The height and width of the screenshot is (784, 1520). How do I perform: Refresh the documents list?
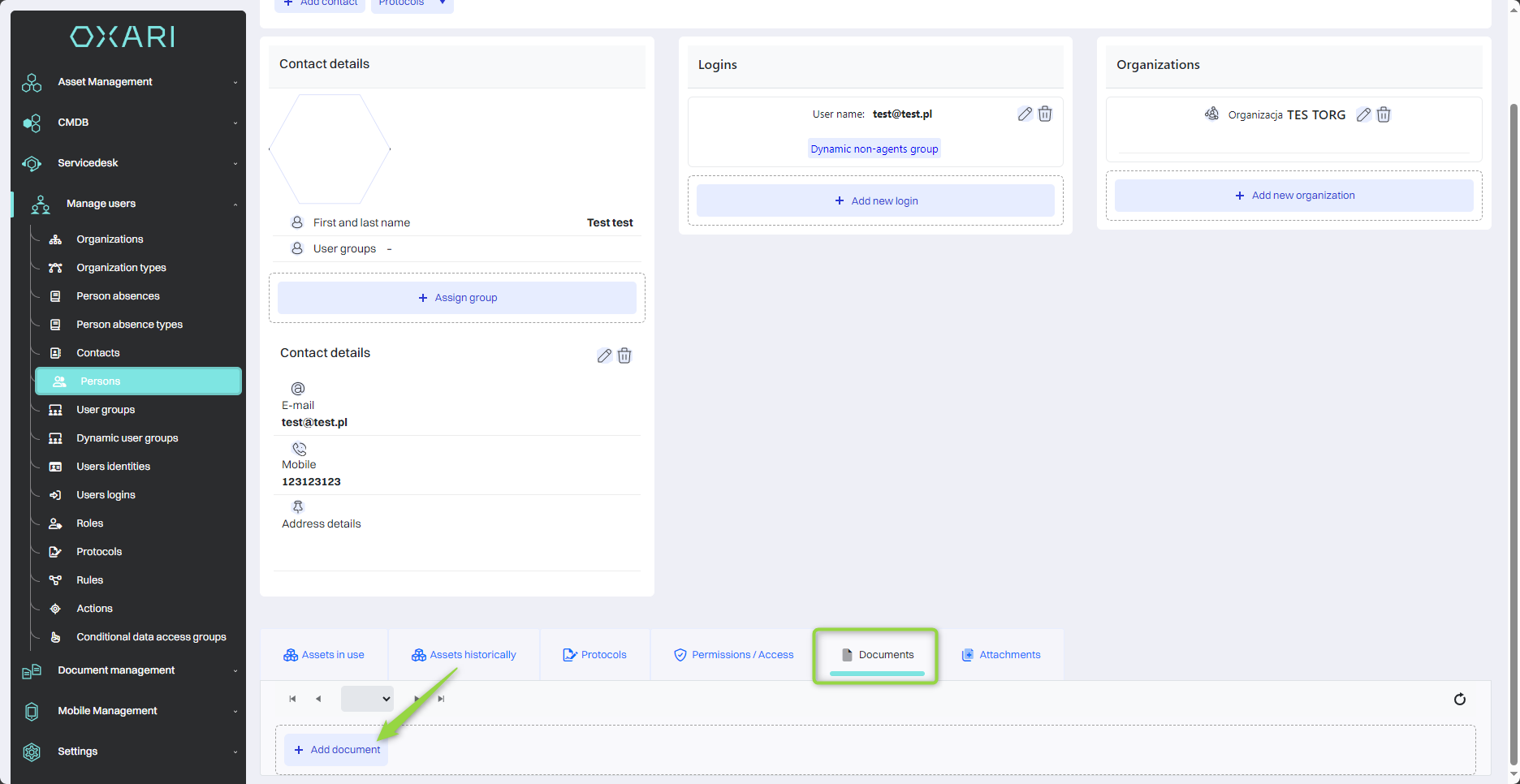coord(1459,699)
